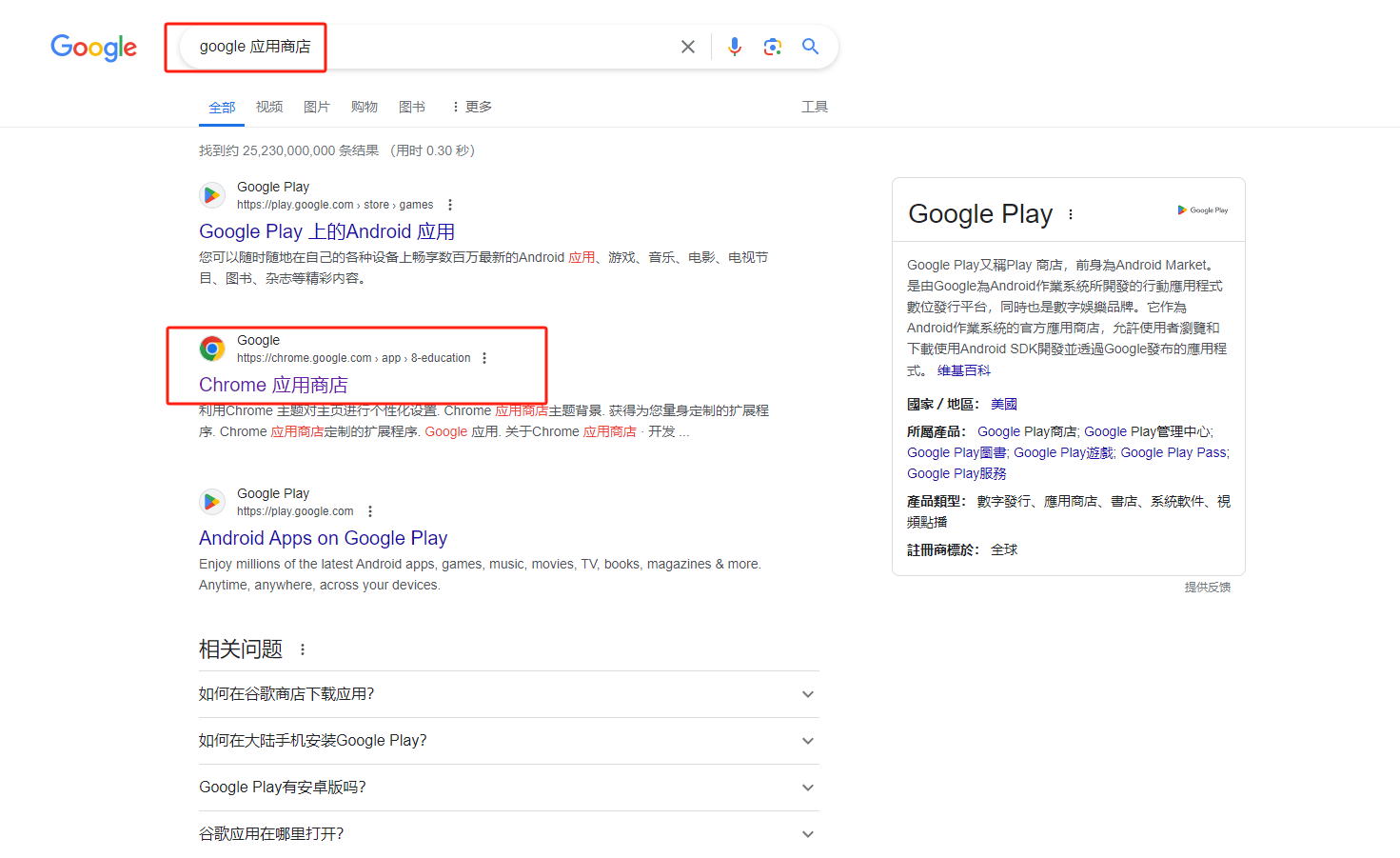
Task: Expand question Google Play有安卓版吗?
Action: (x=508, y=788)
